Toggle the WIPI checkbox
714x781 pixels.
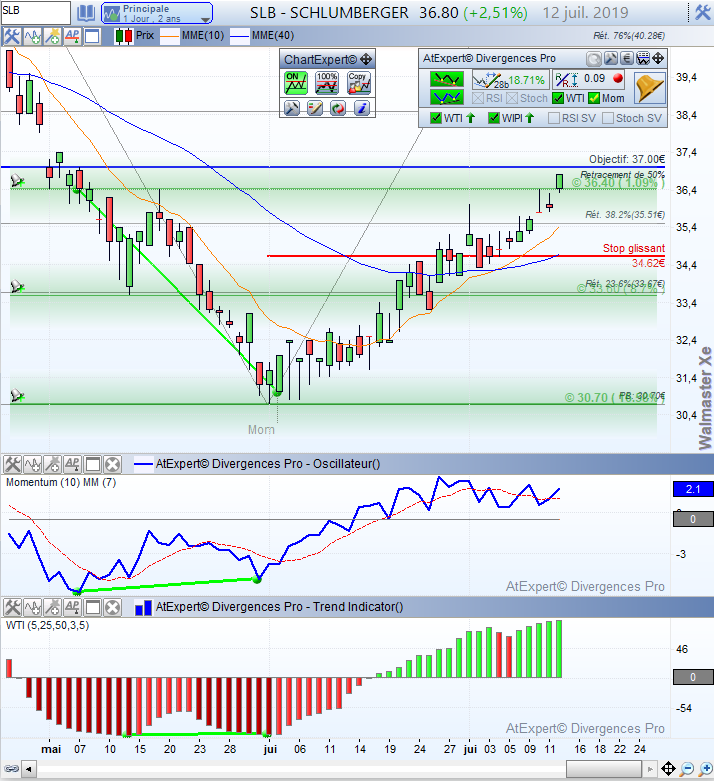tap(494, 118)
